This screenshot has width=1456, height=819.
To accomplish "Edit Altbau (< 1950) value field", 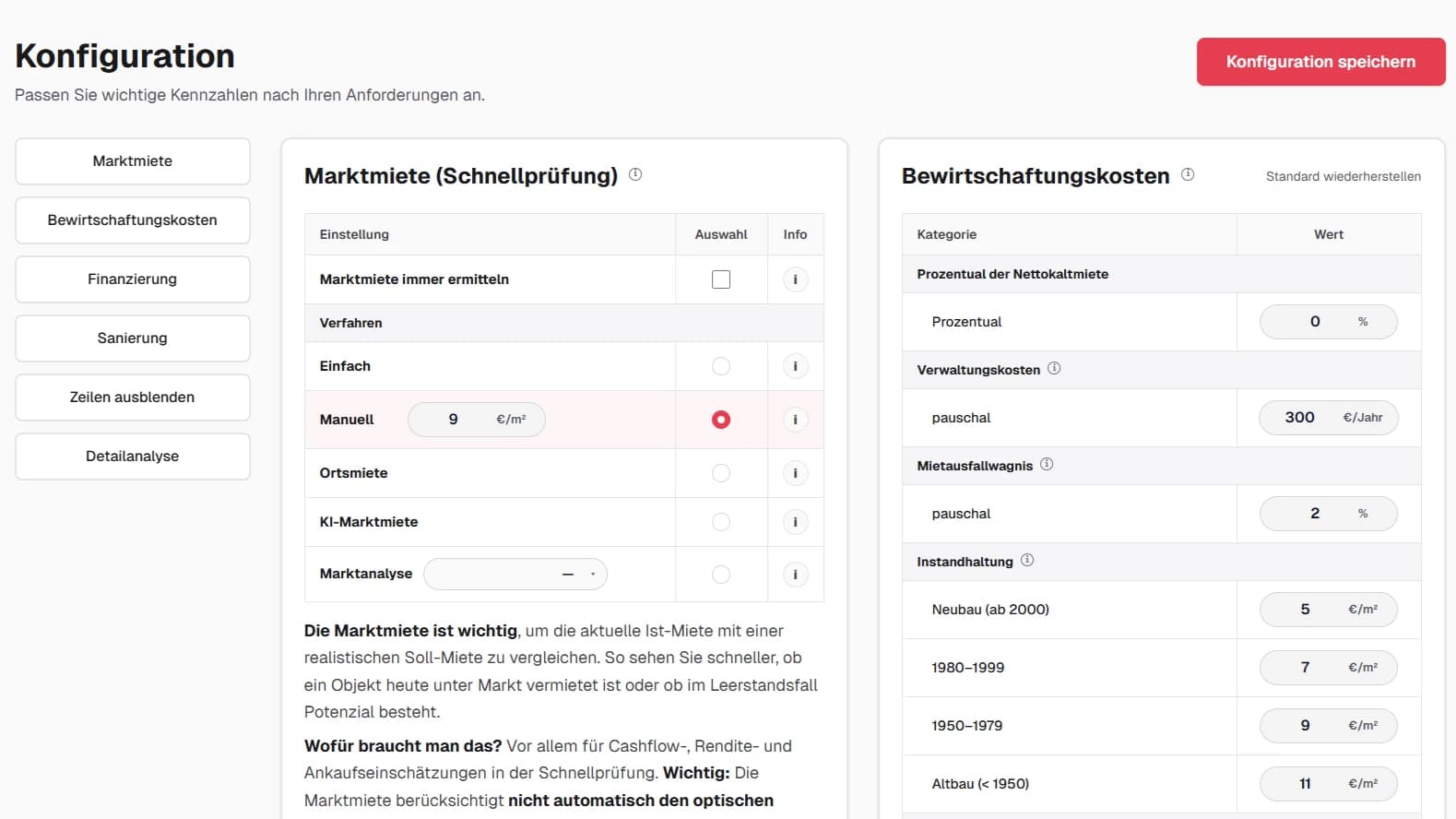I will pos(1328,784).
